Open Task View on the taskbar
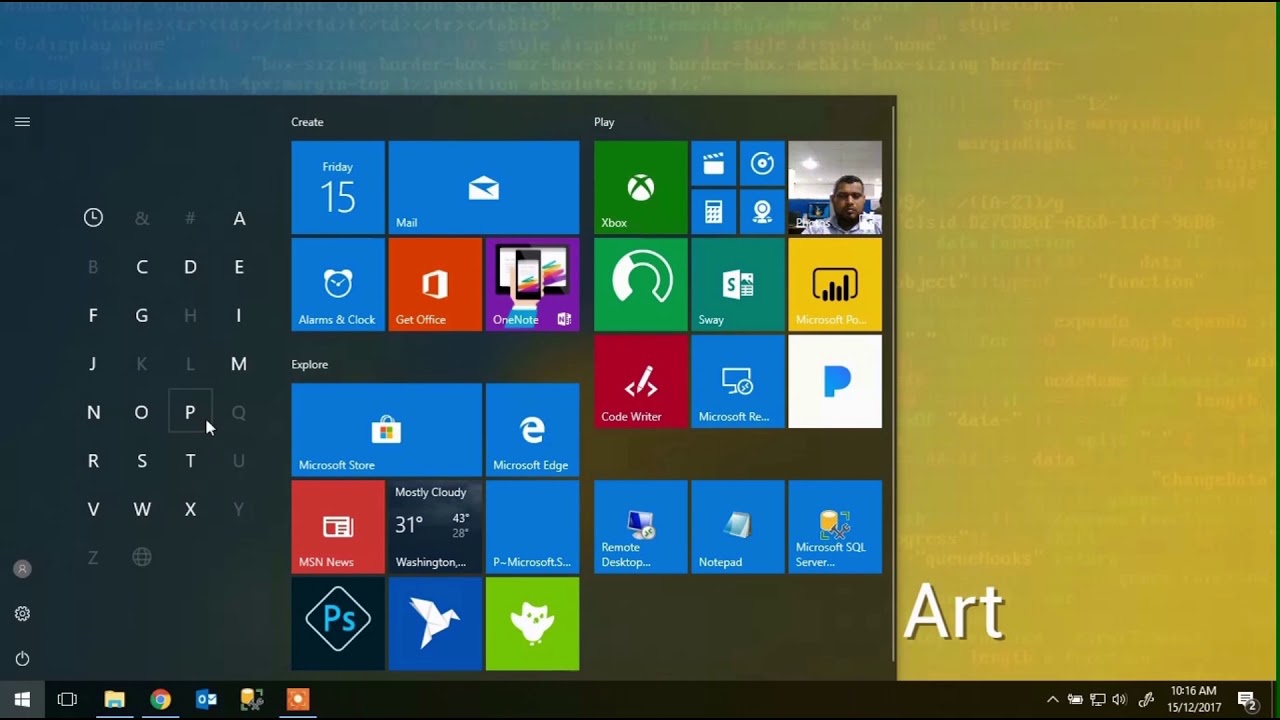This screenshot has height=720, width=1280. (67, 700)
